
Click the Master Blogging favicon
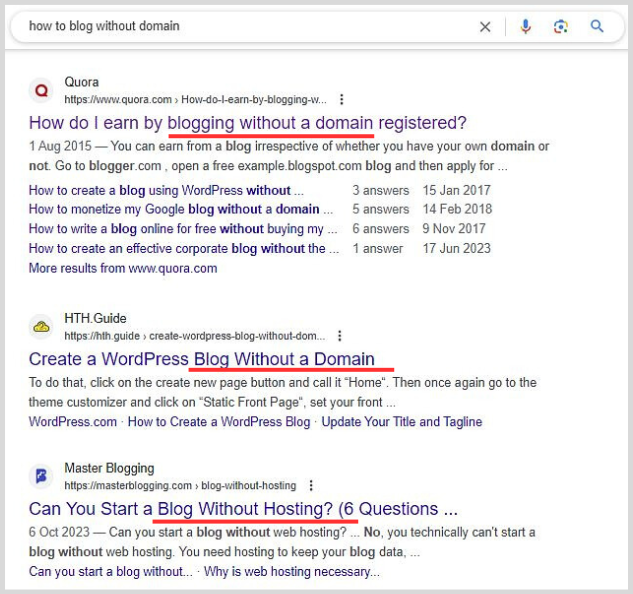tap(41, 476)
